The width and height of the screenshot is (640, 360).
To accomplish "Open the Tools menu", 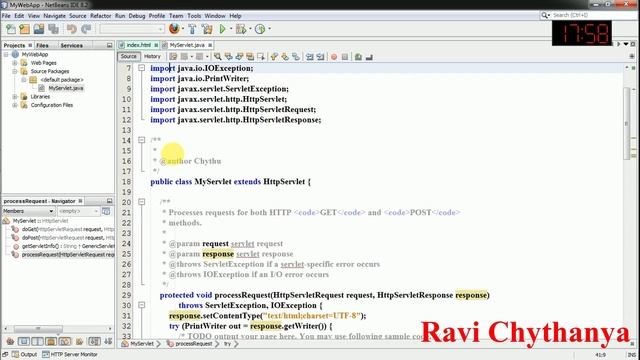I will pos(194,16).
